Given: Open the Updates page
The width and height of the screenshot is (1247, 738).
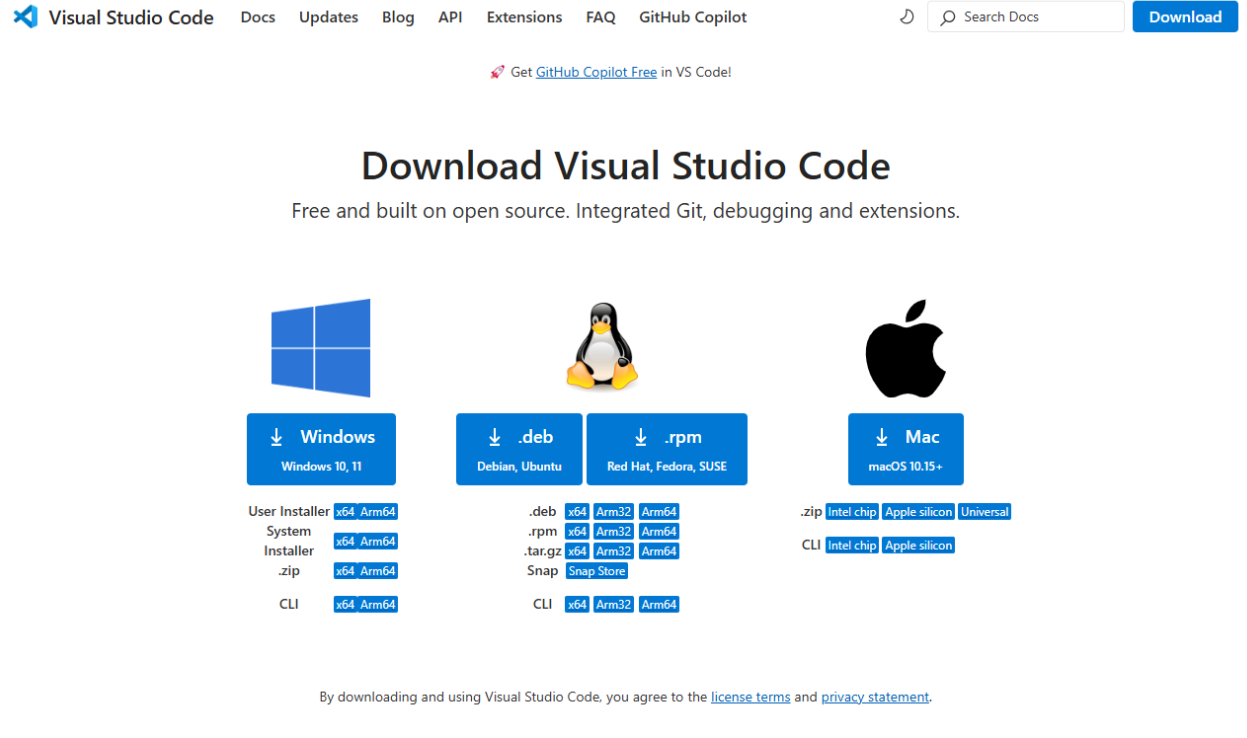Looking at the screenshot, I should (329, 17).
